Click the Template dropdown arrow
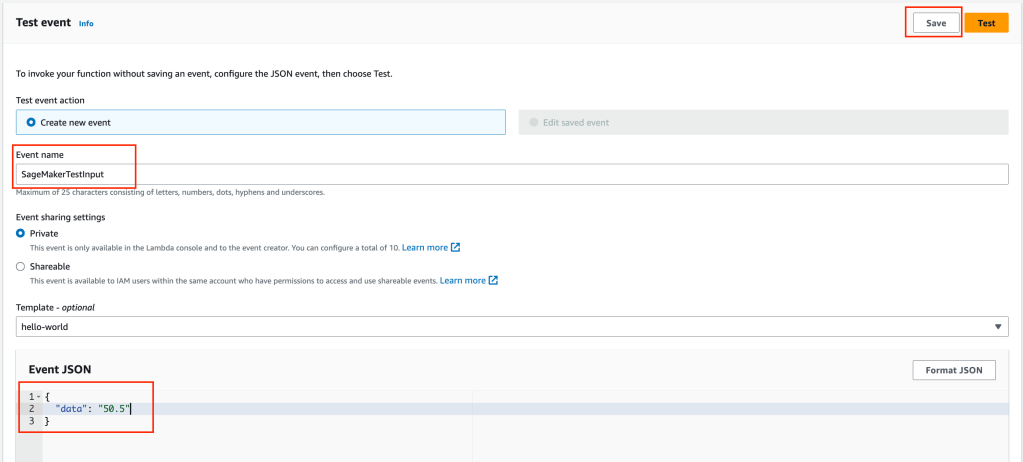1023x462 pixels. click(998, 327)
